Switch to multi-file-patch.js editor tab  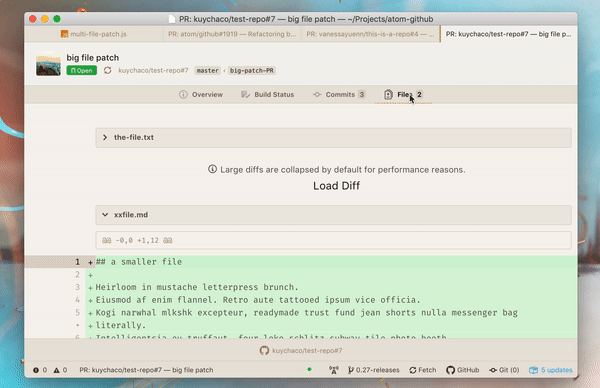94,34
